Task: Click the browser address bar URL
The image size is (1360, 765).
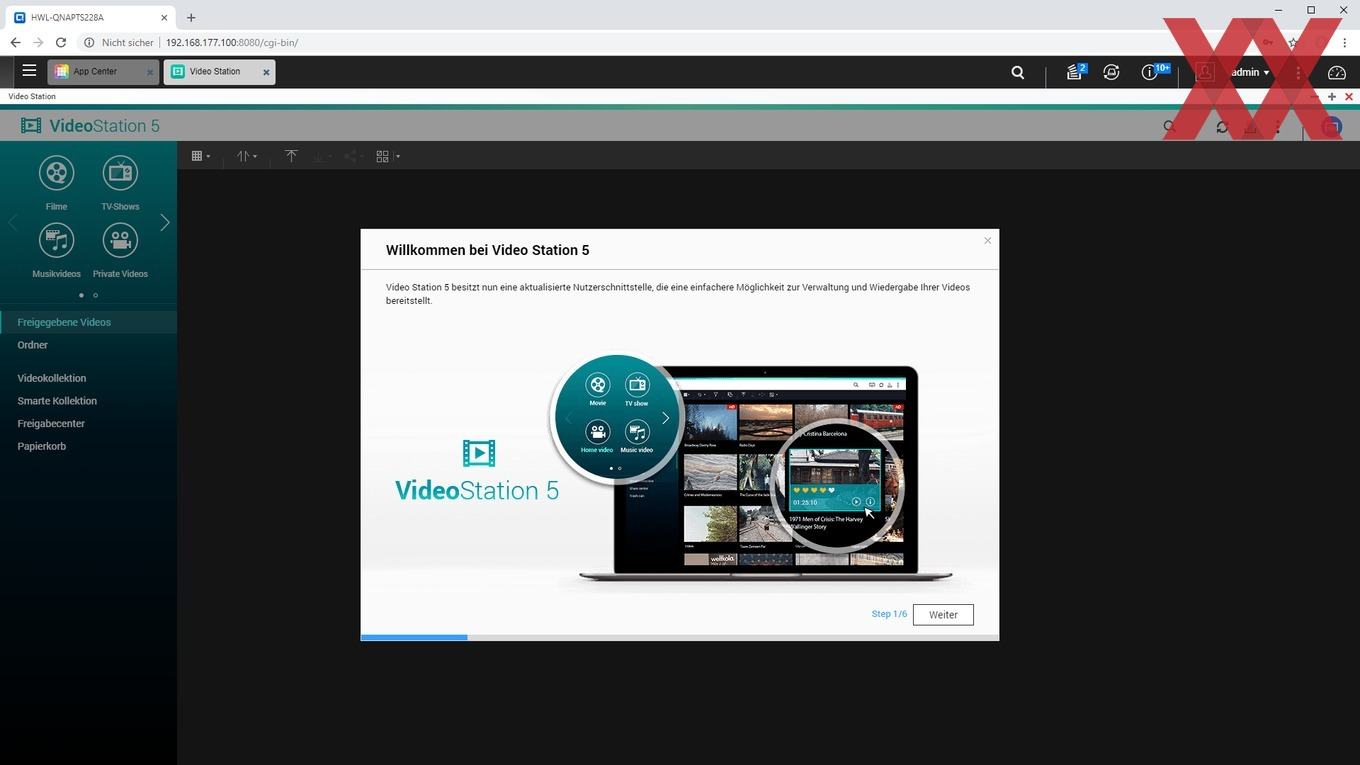Action: pos(232,43)
